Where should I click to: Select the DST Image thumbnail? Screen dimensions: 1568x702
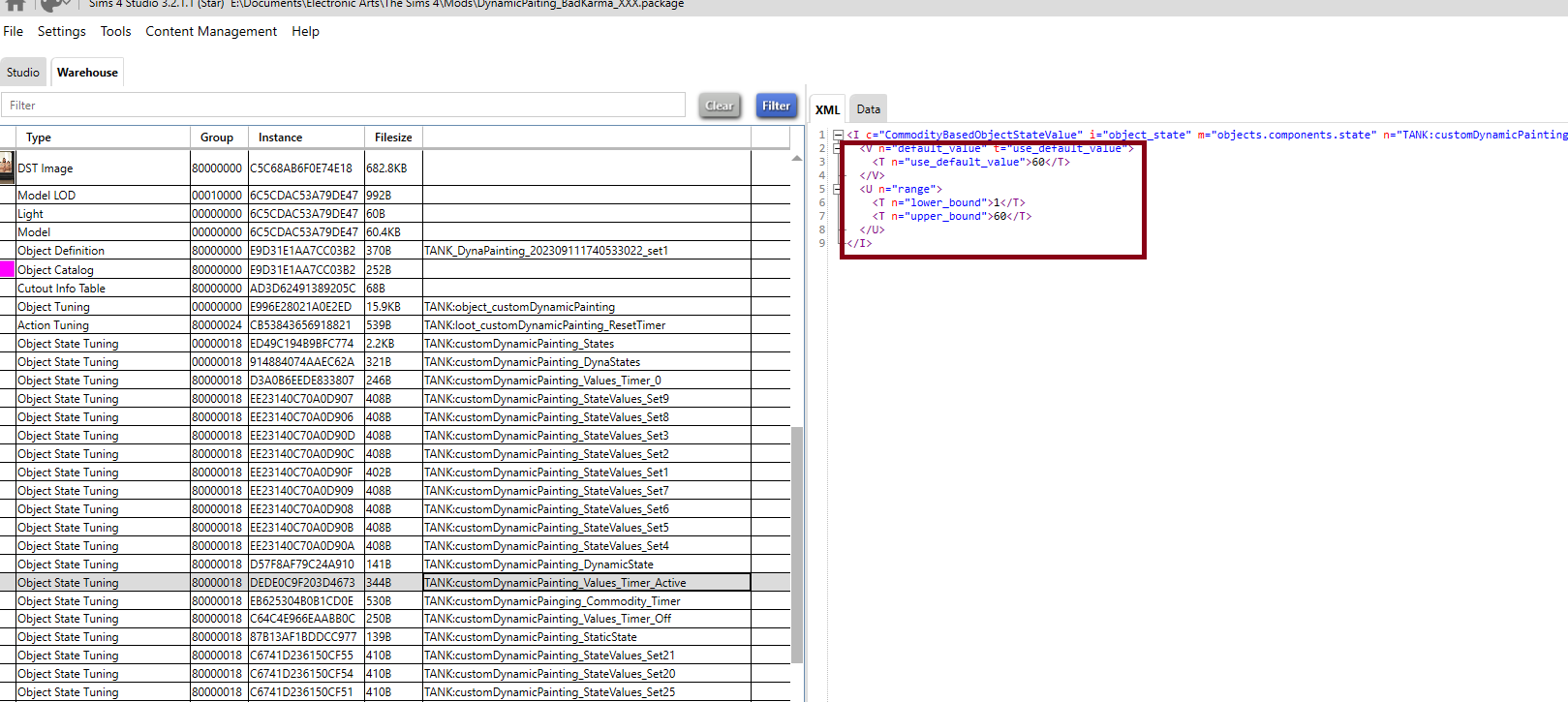[8, 168]
